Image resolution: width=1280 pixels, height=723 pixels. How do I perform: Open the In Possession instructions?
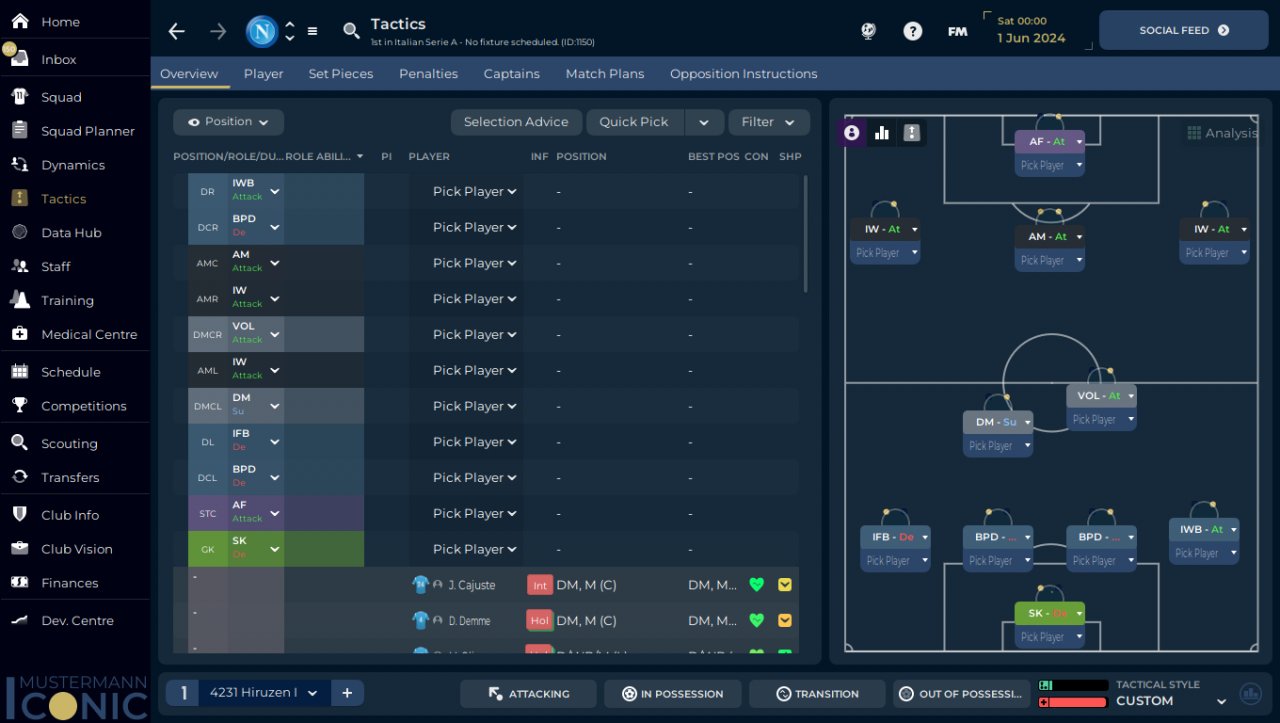pyautogui.click(x=673, y=694)
